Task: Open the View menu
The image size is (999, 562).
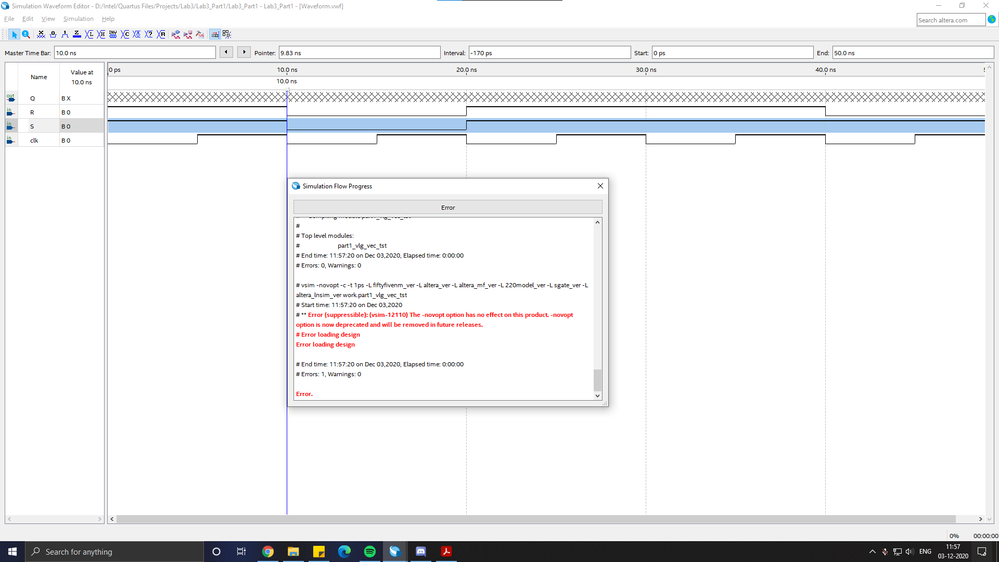Action: click(x=48, y=19)
